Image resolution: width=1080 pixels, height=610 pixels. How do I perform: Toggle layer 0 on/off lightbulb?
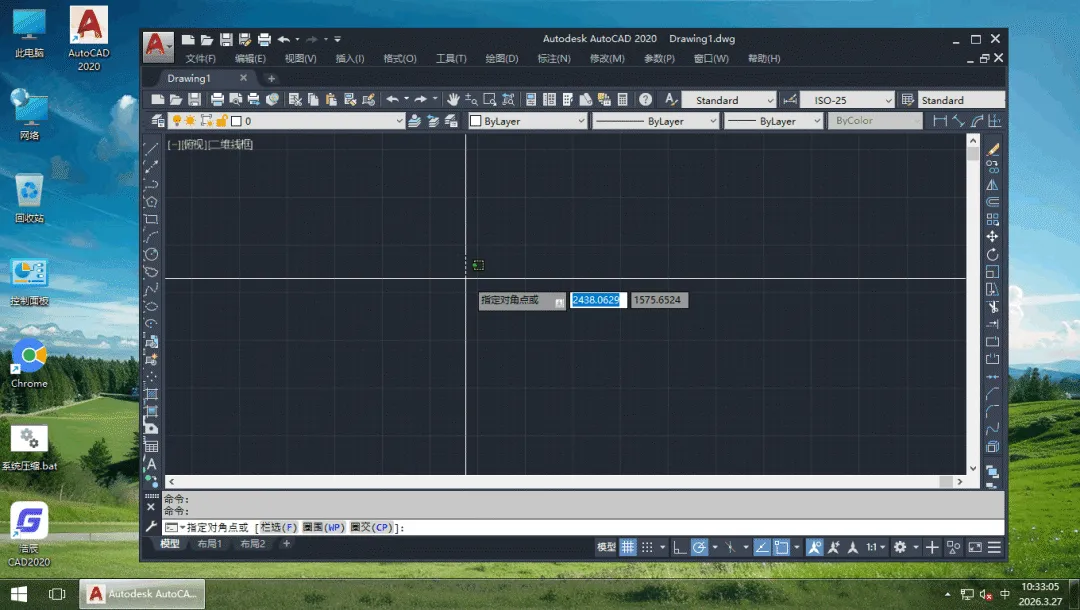click(x=176, y=121)
